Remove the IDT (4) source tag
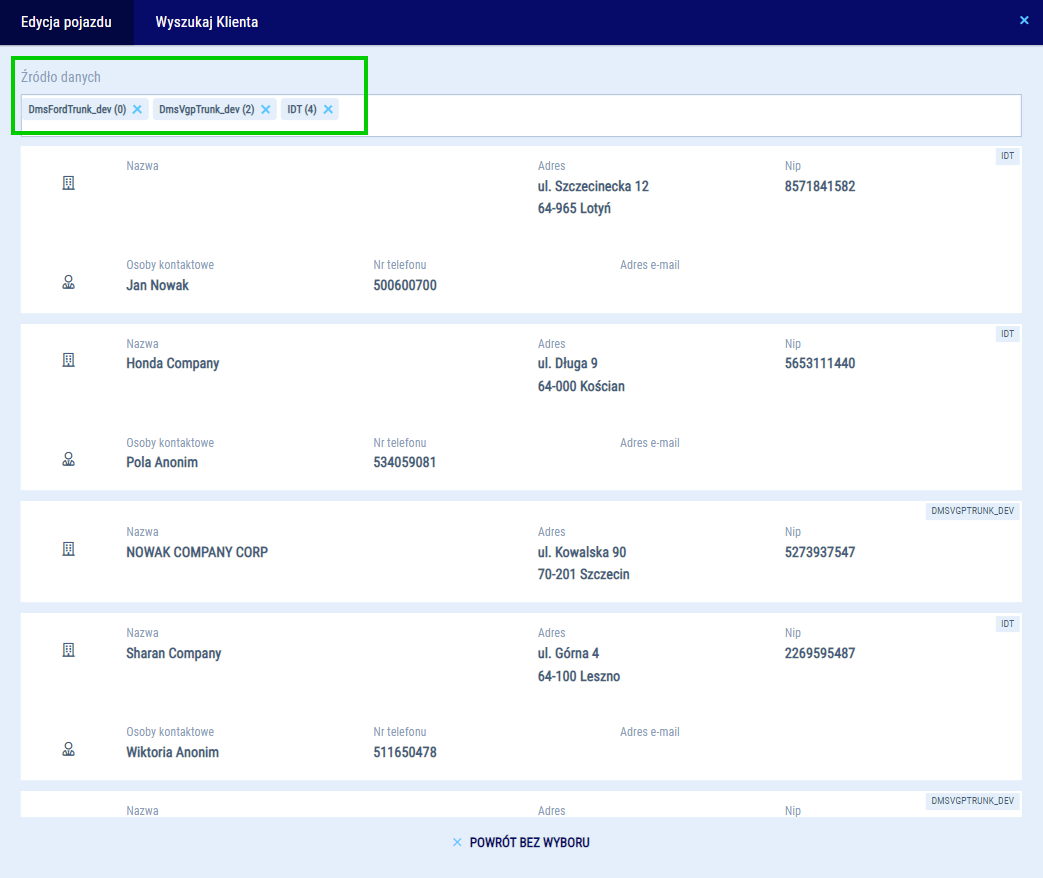The height and width of the screenshot is (878, 1043). tap(328, 109)
